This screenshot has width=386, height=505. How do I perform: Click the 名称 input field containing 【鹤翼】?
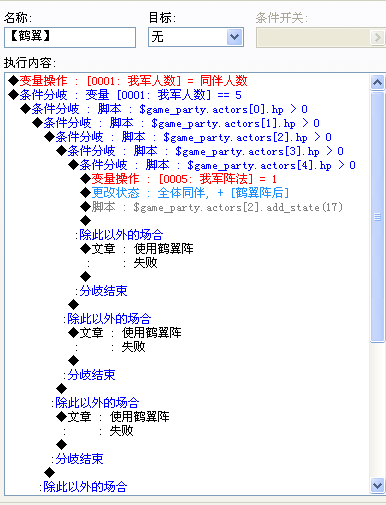[70, 37]
